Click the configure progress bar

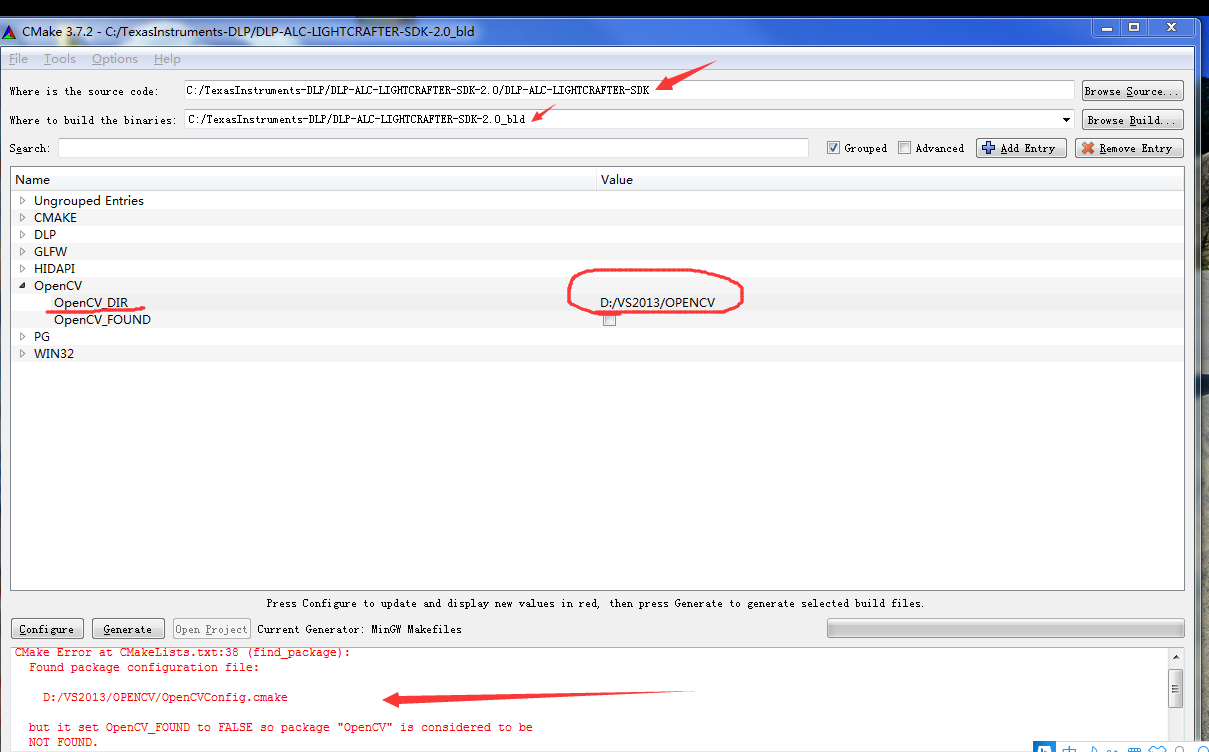coord(1005,628)
